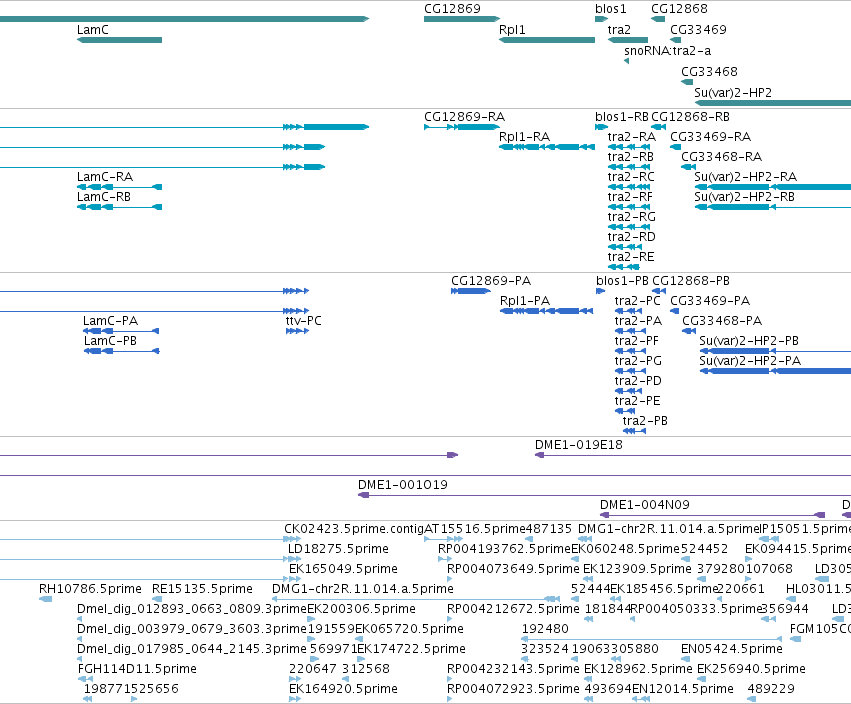The image size is (851, 704).
Task: Select the tra2-PF protein label
Action: tap(637, 341)
